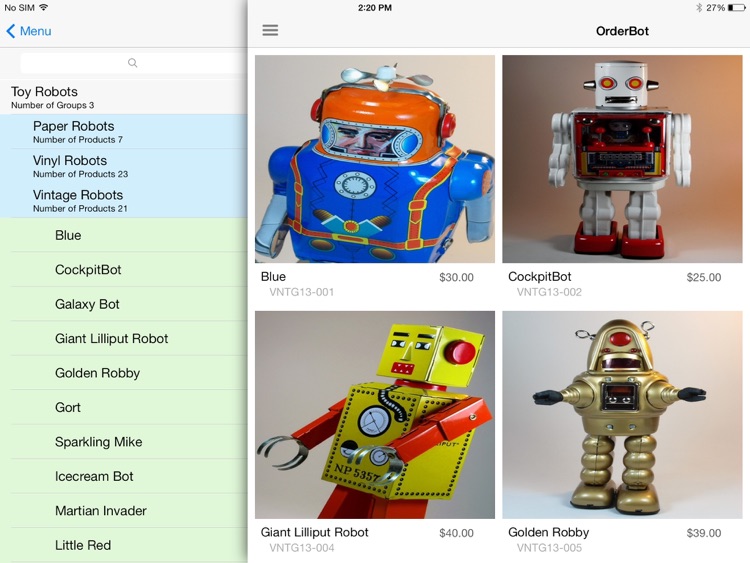Click the CockpitBot caption under its image
The width and height of the screenshot is (750, 563).
point(540,276)
